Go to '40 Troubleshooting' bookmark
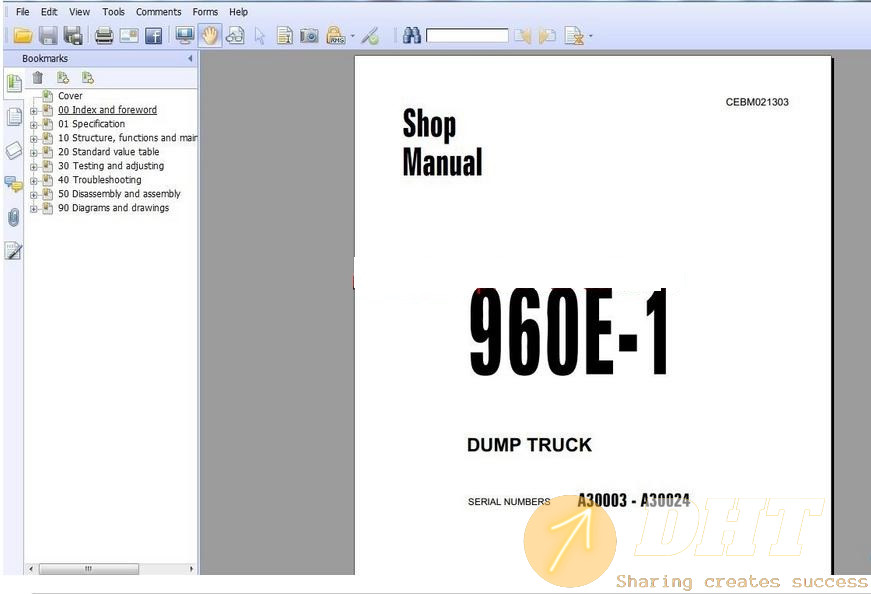The width and height of the screenshot is (871, 594). (x=100, y=180)
